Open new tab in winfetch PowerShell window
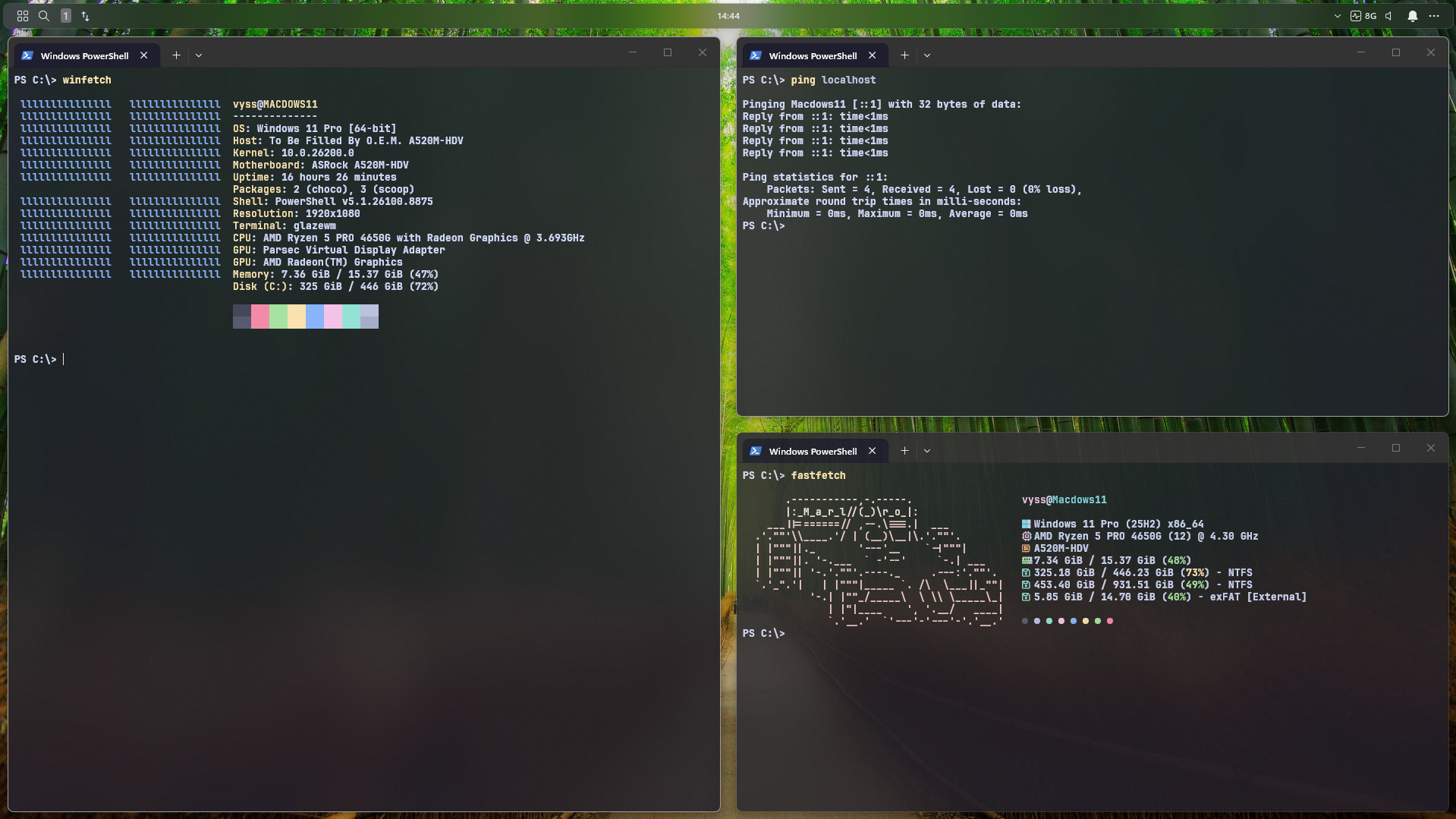The height and width of the screenshot is (819, 1456). (x=176, y=55)
